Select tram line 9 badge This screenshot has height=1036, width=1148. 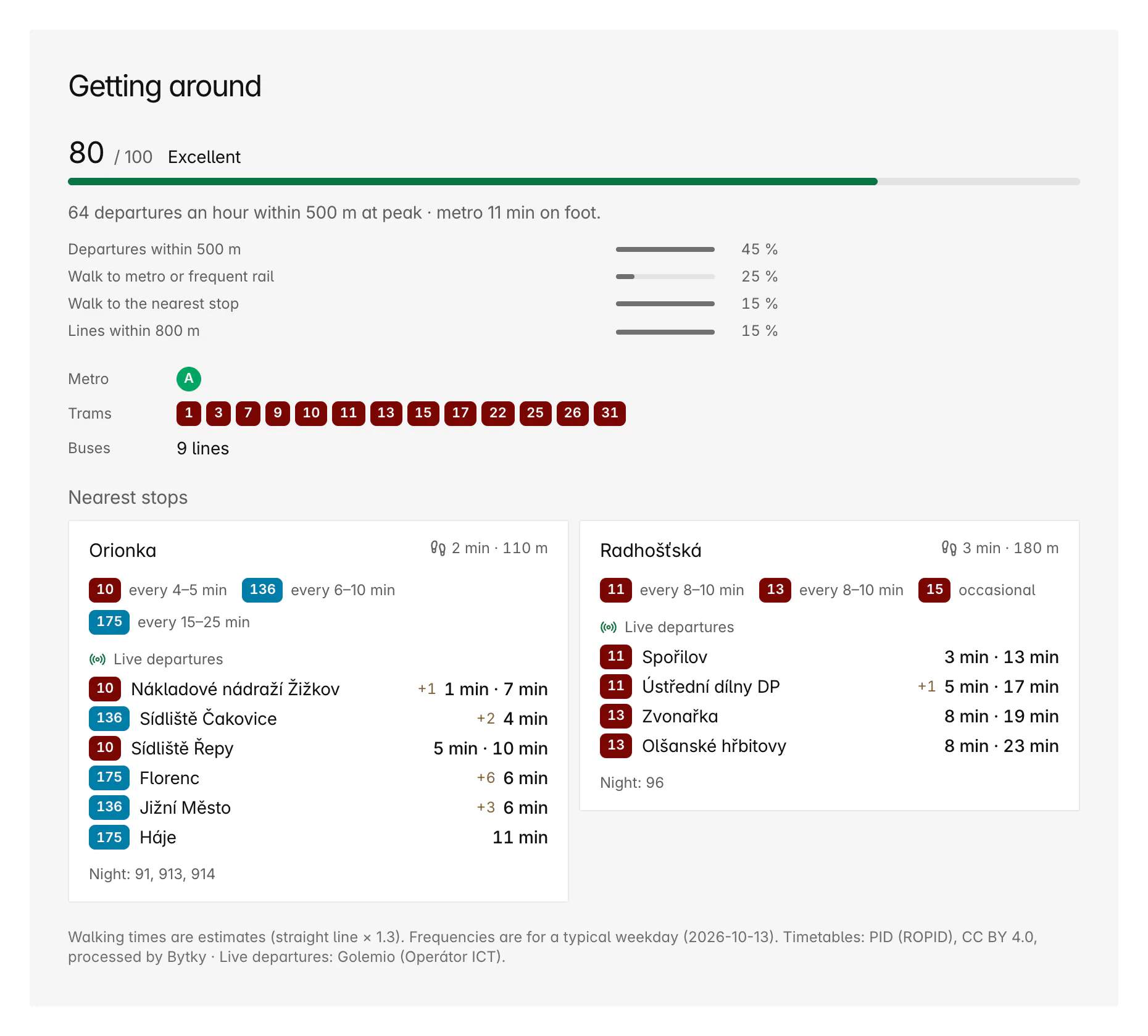tap(278, 414)
